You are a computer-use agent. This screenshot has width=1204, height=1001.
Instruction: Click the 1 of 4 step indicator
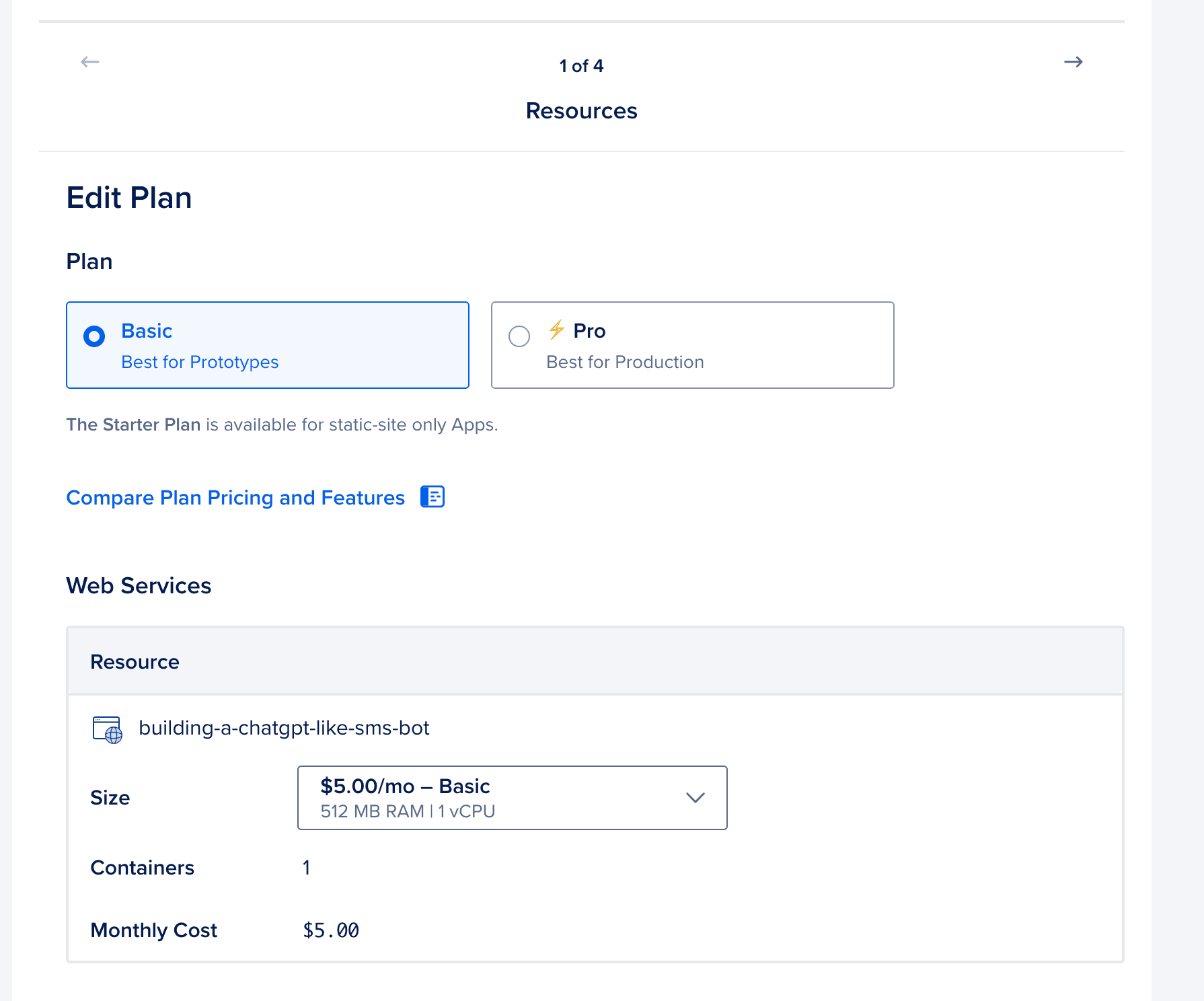tap(581, 66)
